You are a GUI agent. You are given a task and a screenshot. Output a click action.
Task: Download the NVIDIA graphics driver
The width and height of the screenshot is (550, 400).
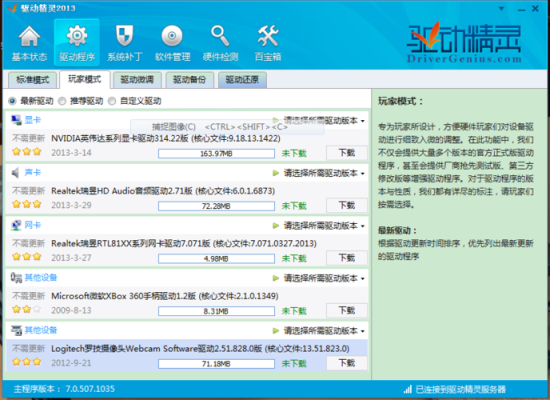click(x=347, y=153)
